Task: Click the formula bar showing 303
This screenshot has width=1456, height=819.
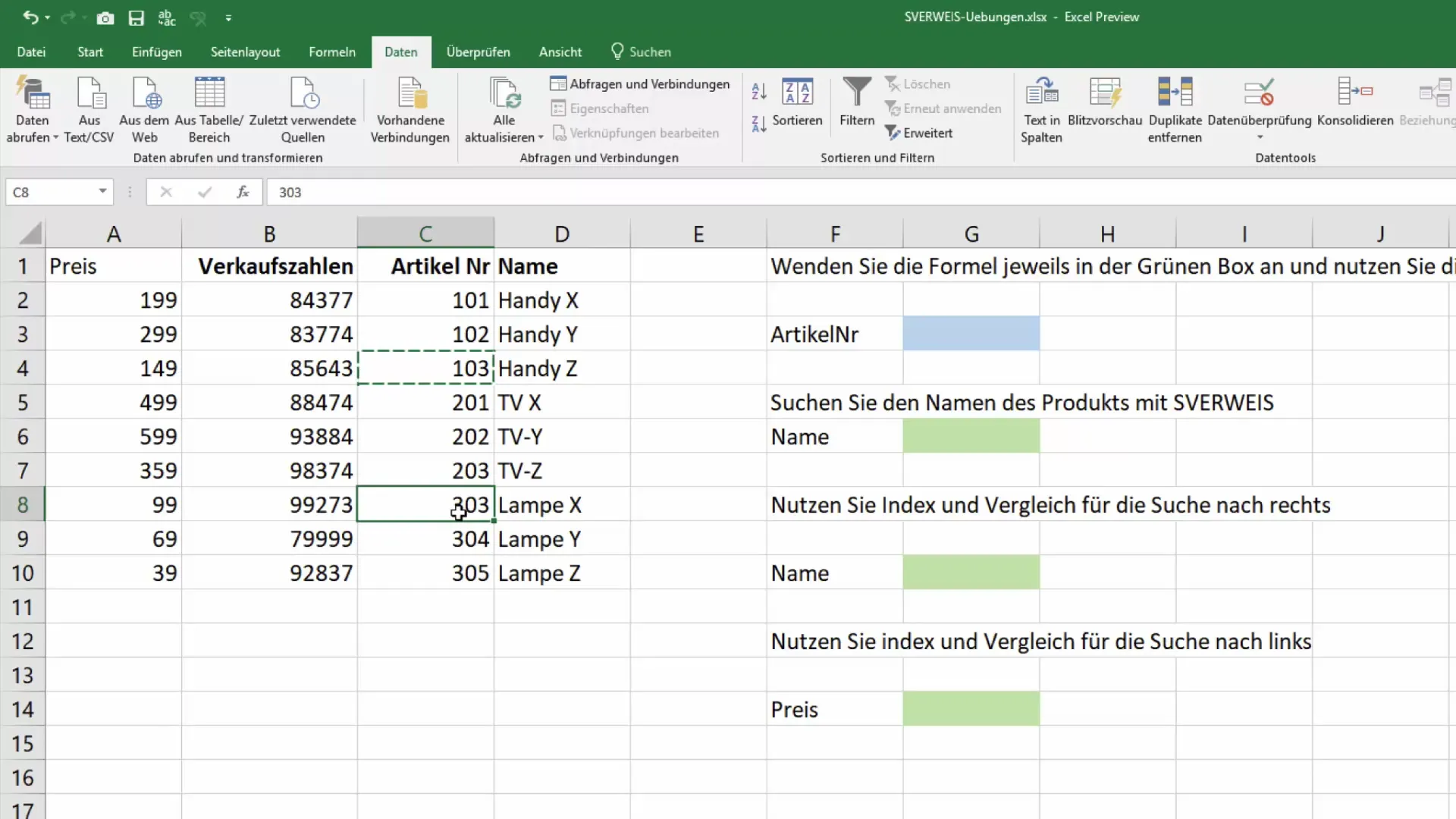Action: (861, 192)
